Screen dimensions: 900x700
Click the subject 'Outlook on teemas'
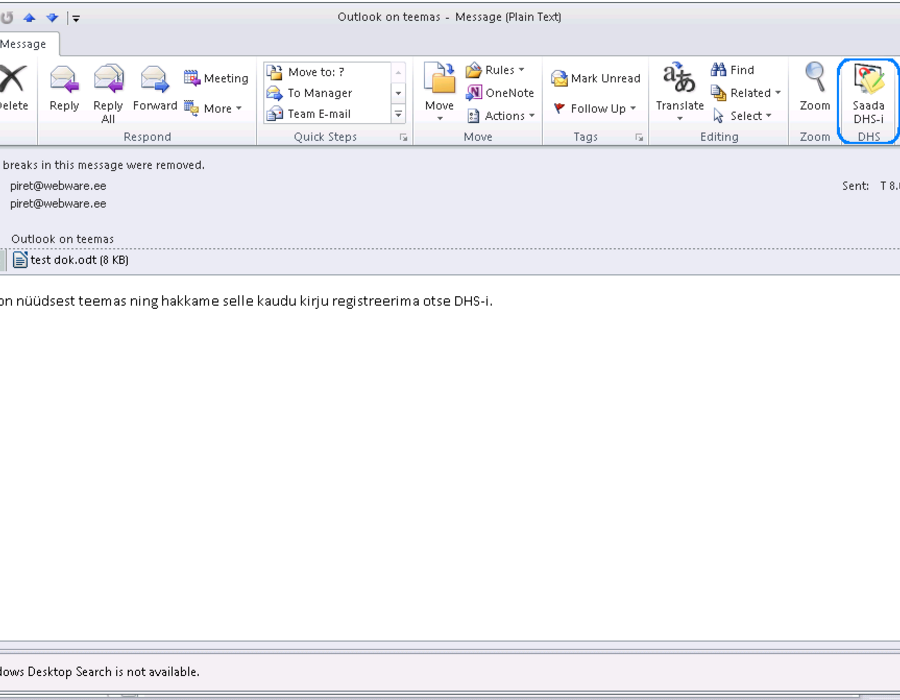63,239
